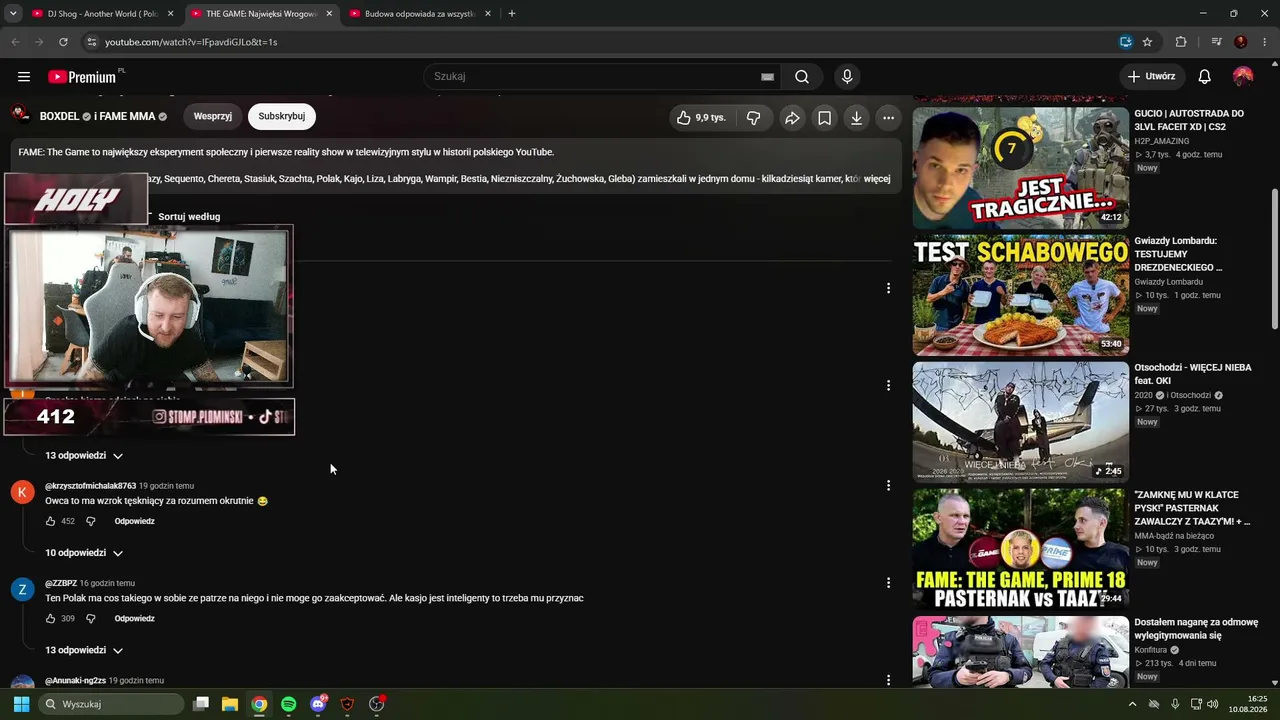The width and height of the screenshot is (1280, 720).
Task: Like the comment by @krzysztofmichalak8763
Action: pyautogui.click(x=50, y=521)
